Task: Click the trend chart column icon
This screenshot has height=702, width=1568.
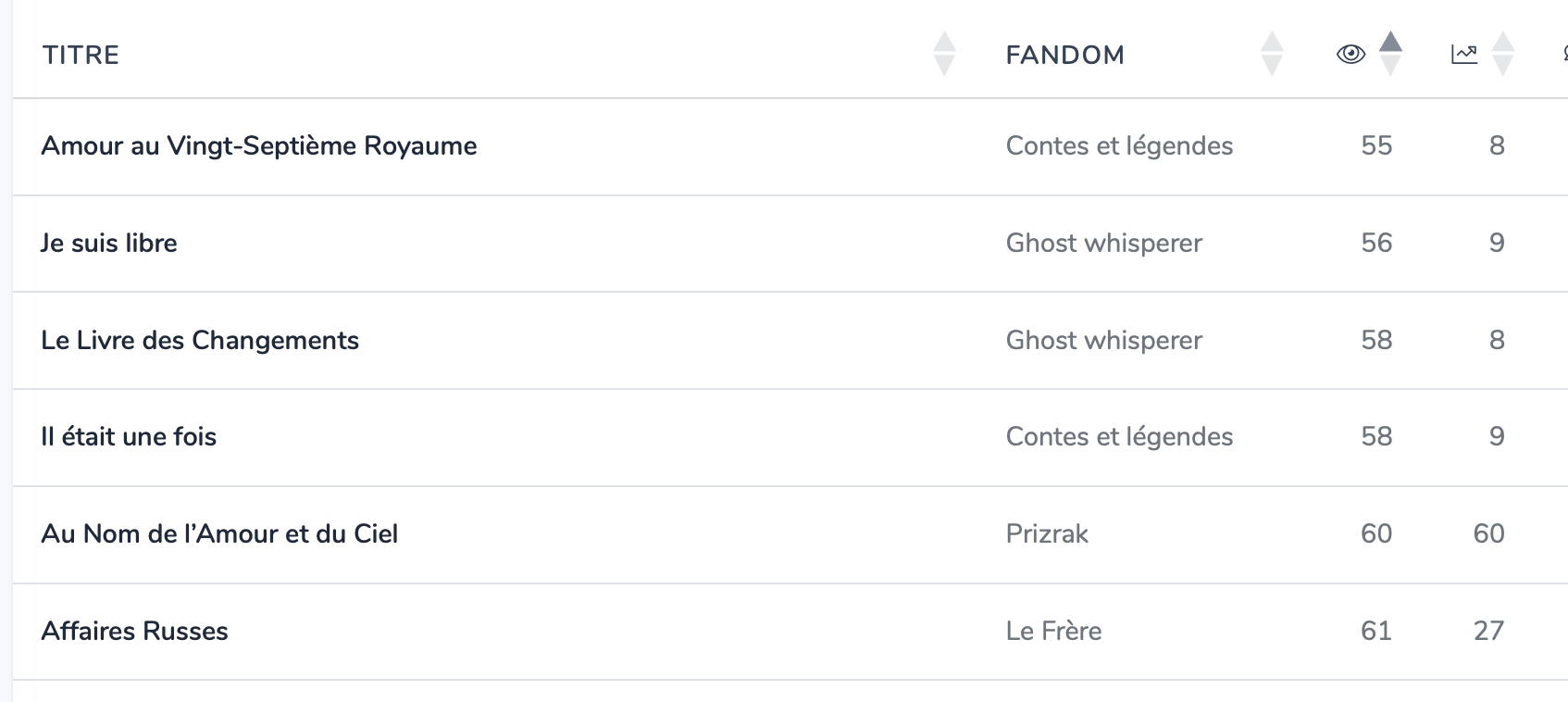Action: 1463,55
